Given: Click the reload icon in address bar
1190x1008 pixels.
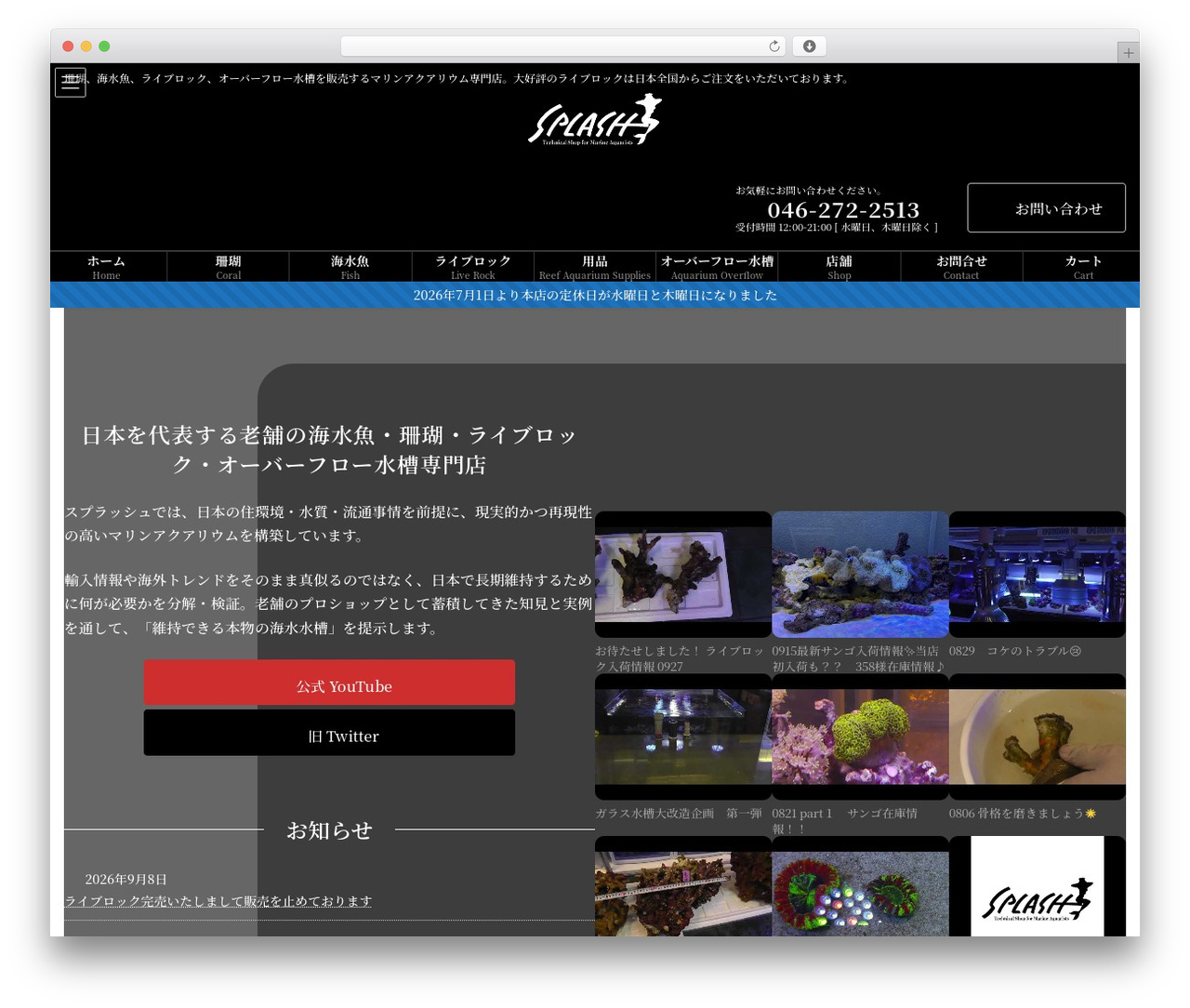Looking at the screenshot, I should (x=774, y=46).
